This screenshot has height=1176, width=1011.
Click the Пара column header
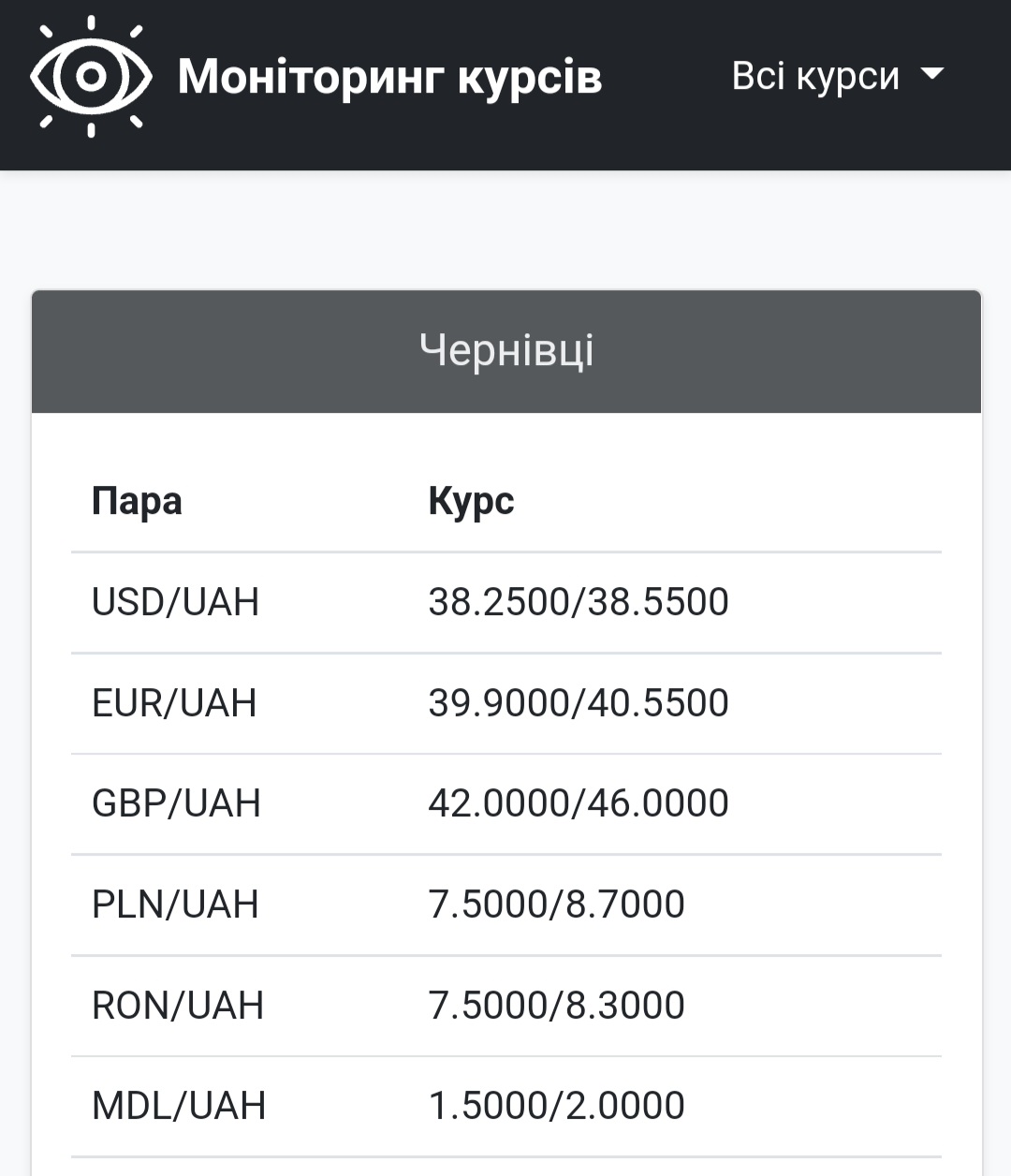pyautogui.click(x=137, y=501)
